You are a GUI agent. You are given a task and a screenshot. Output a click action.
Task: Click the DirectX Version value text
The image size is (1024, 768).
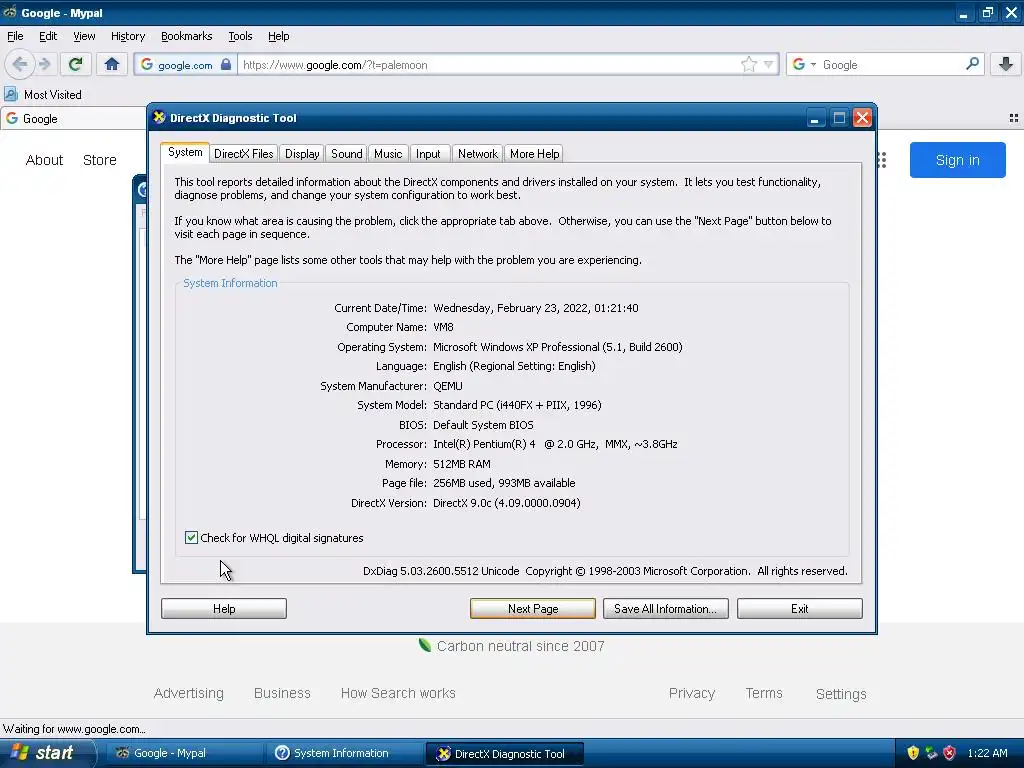coord(507,503)
